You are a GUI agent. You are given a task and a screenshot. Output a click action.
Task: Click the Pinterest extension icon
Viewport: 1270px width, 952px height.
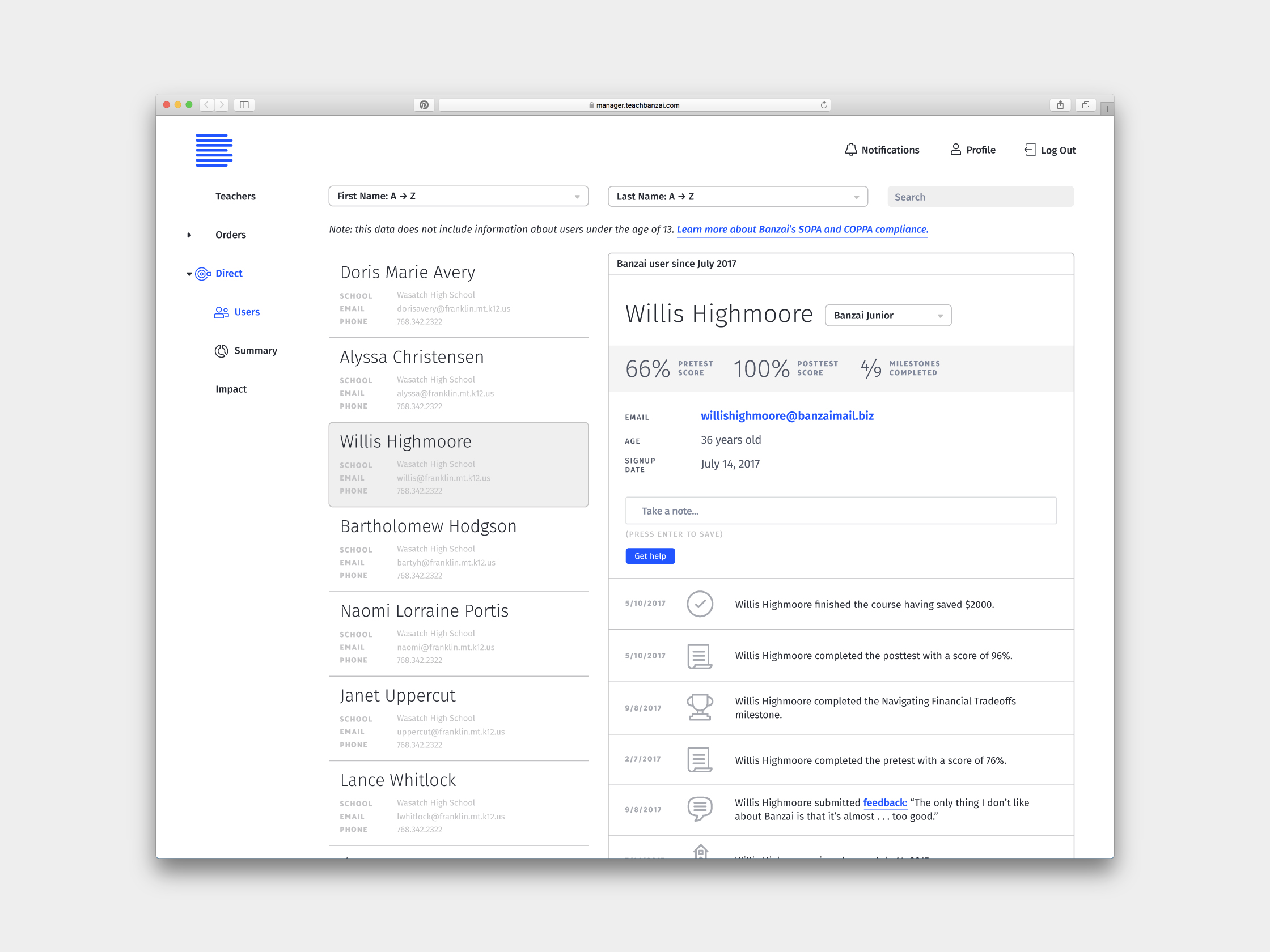424,104
